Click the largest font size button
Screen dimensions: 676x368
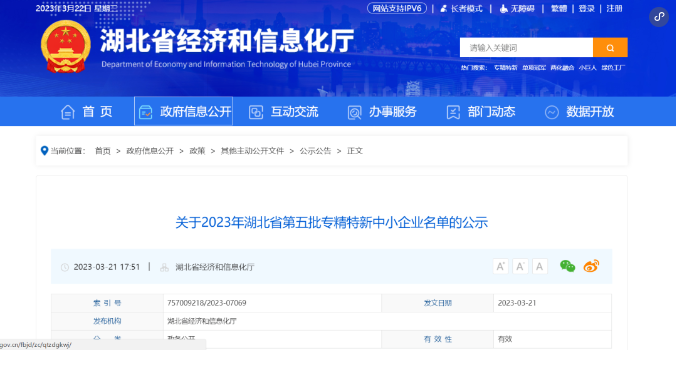pos(501,266)
